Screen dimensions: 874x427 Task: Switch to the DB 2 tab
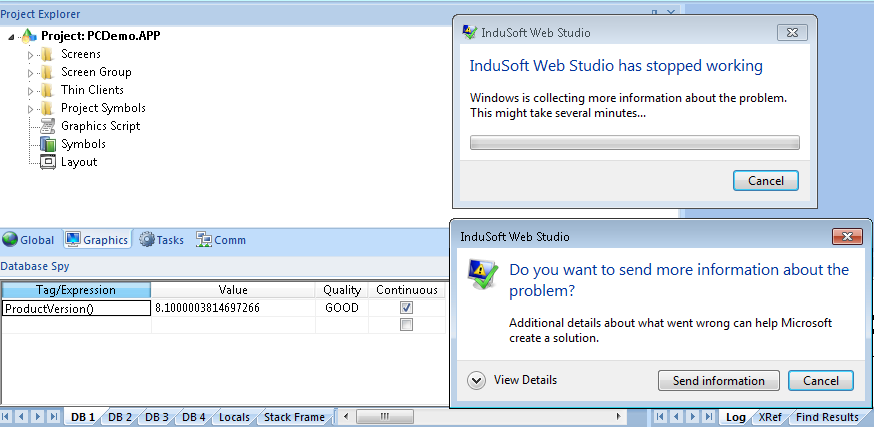click(x=120, y=417)
